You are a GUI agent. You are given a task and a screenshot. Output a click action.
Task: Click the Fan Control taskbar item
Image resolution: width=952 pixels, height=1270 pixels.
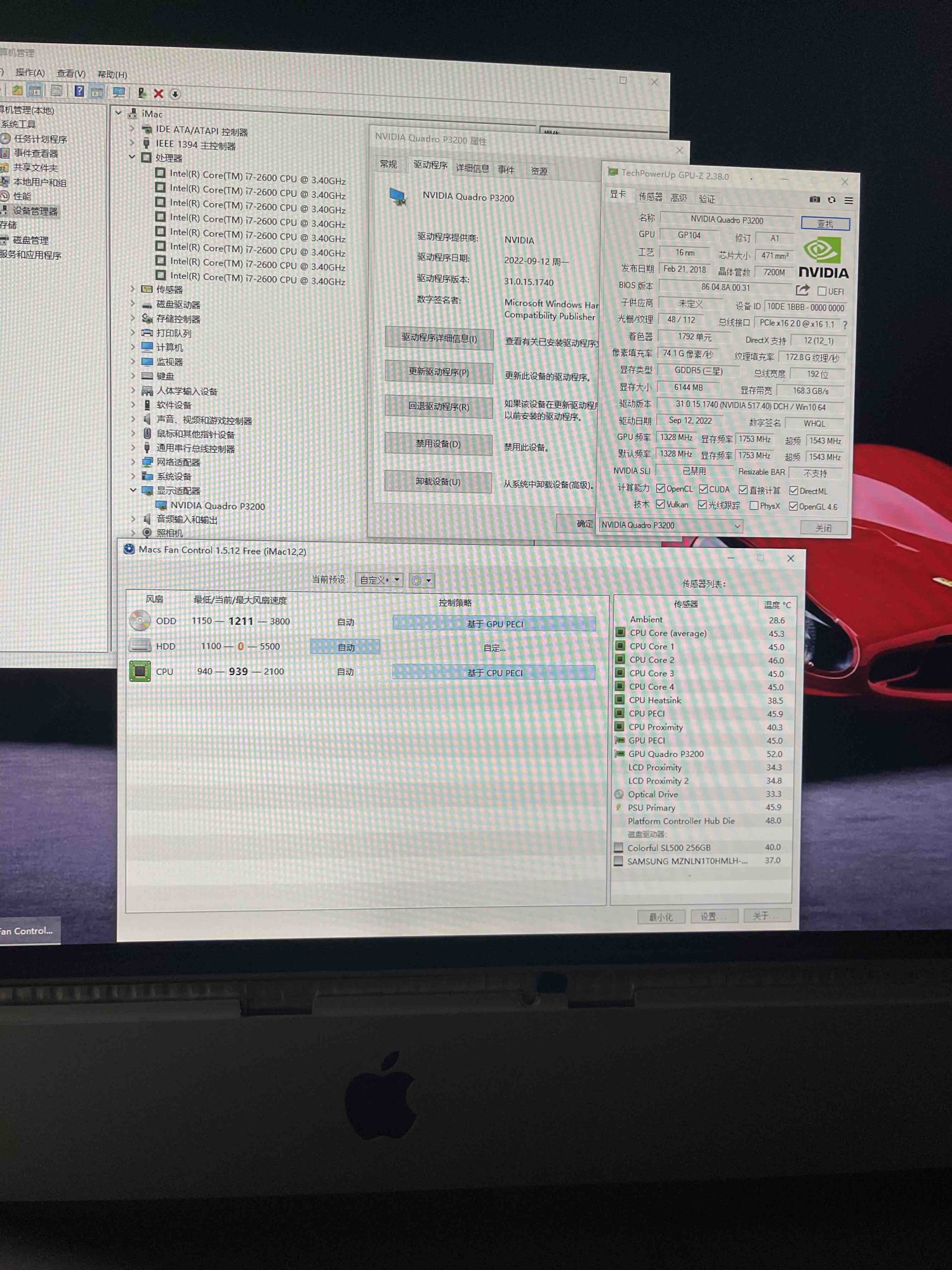(29, 931)
